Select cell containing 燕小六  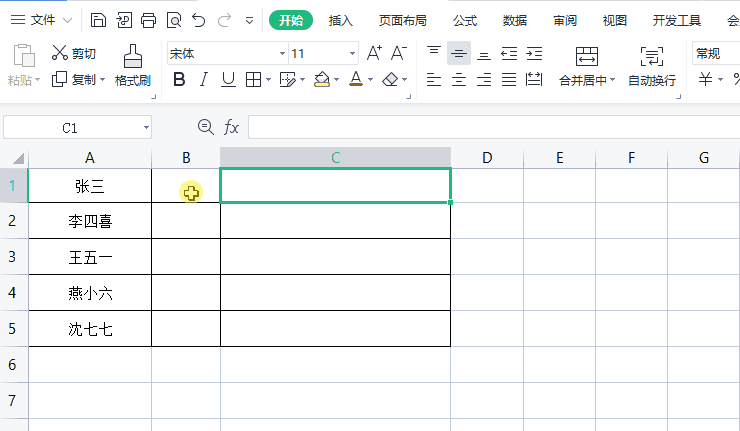click(x=90, y=293)
